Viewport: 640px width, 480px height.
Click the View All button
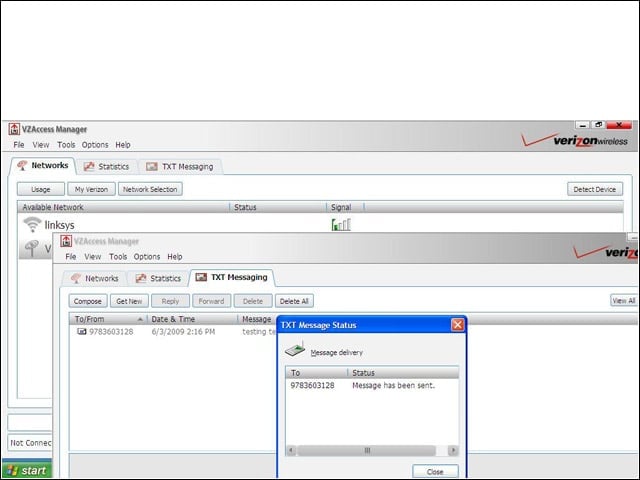pos(624,301)
